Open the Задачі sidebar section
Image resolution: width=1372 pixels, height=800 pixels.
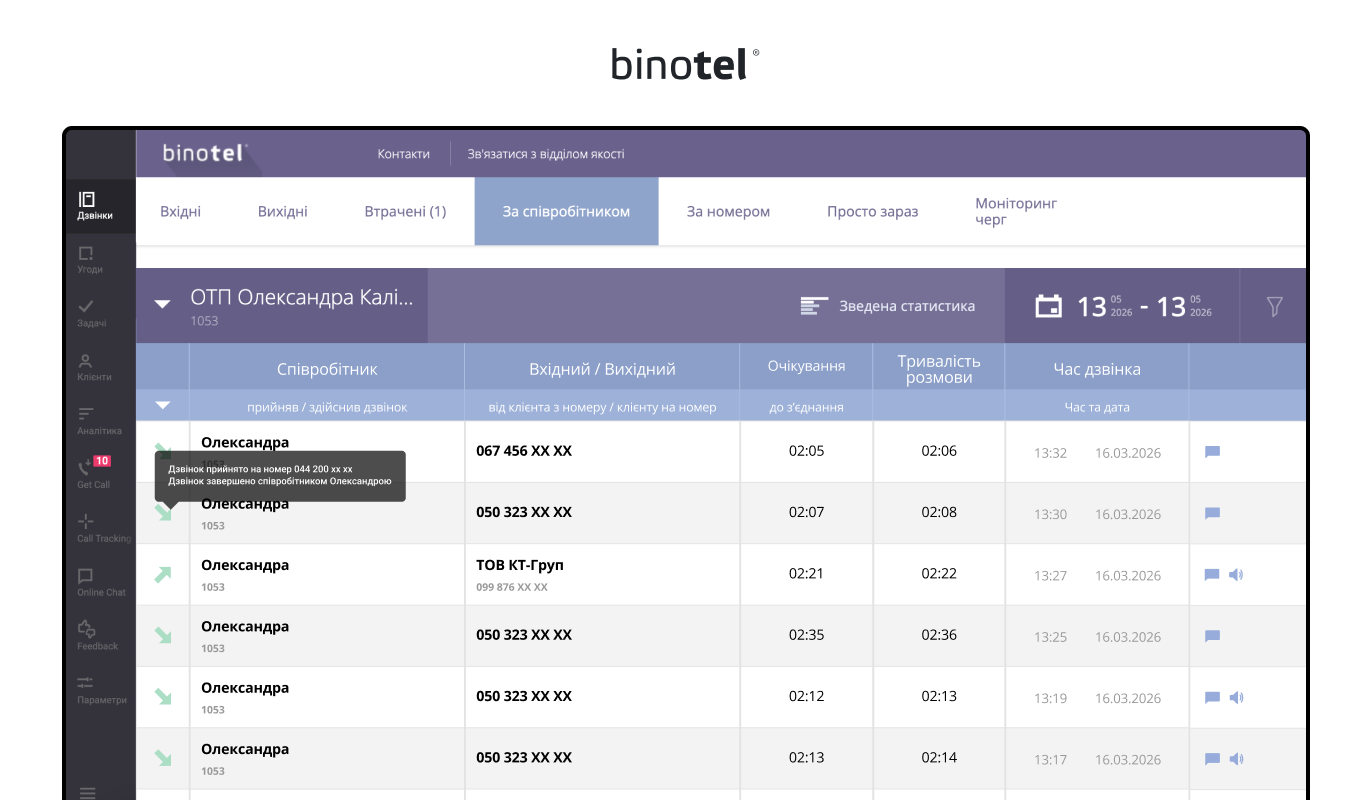click(x=90, y=314)
